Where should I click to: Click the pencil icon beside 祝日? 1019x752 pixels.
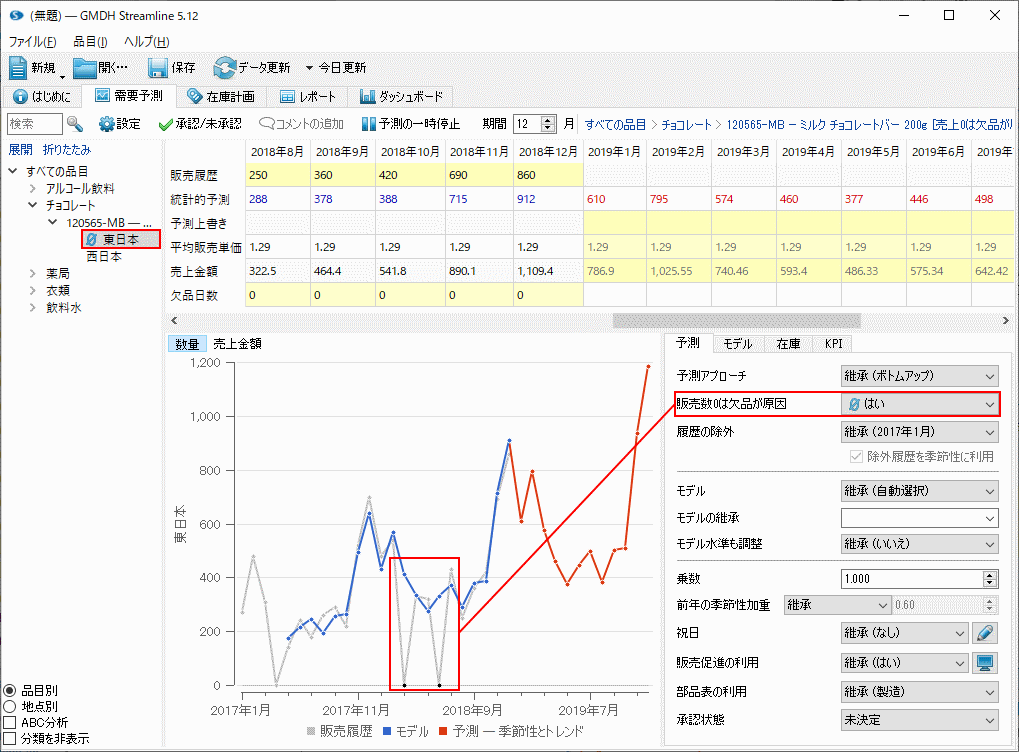point(985,633)
